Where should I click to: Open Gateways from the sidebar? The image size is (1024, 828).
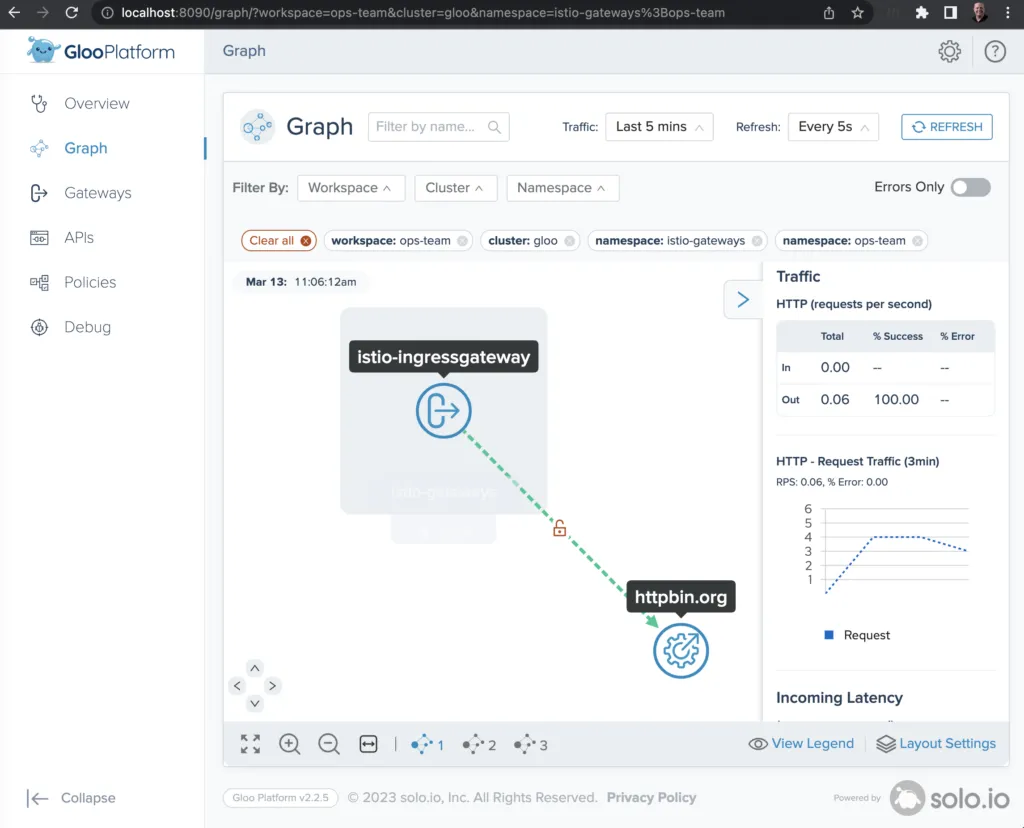click(x=97, y=193)
